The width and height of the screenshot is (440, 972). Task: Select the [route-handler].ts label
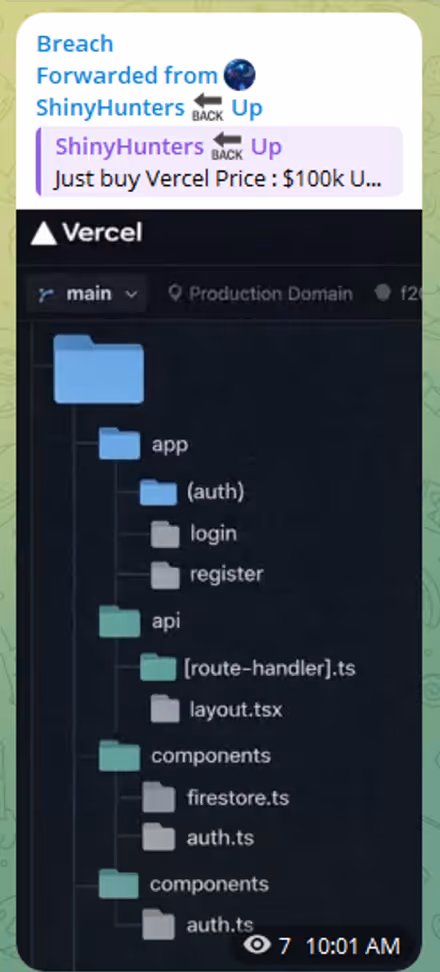click(270, 669)
